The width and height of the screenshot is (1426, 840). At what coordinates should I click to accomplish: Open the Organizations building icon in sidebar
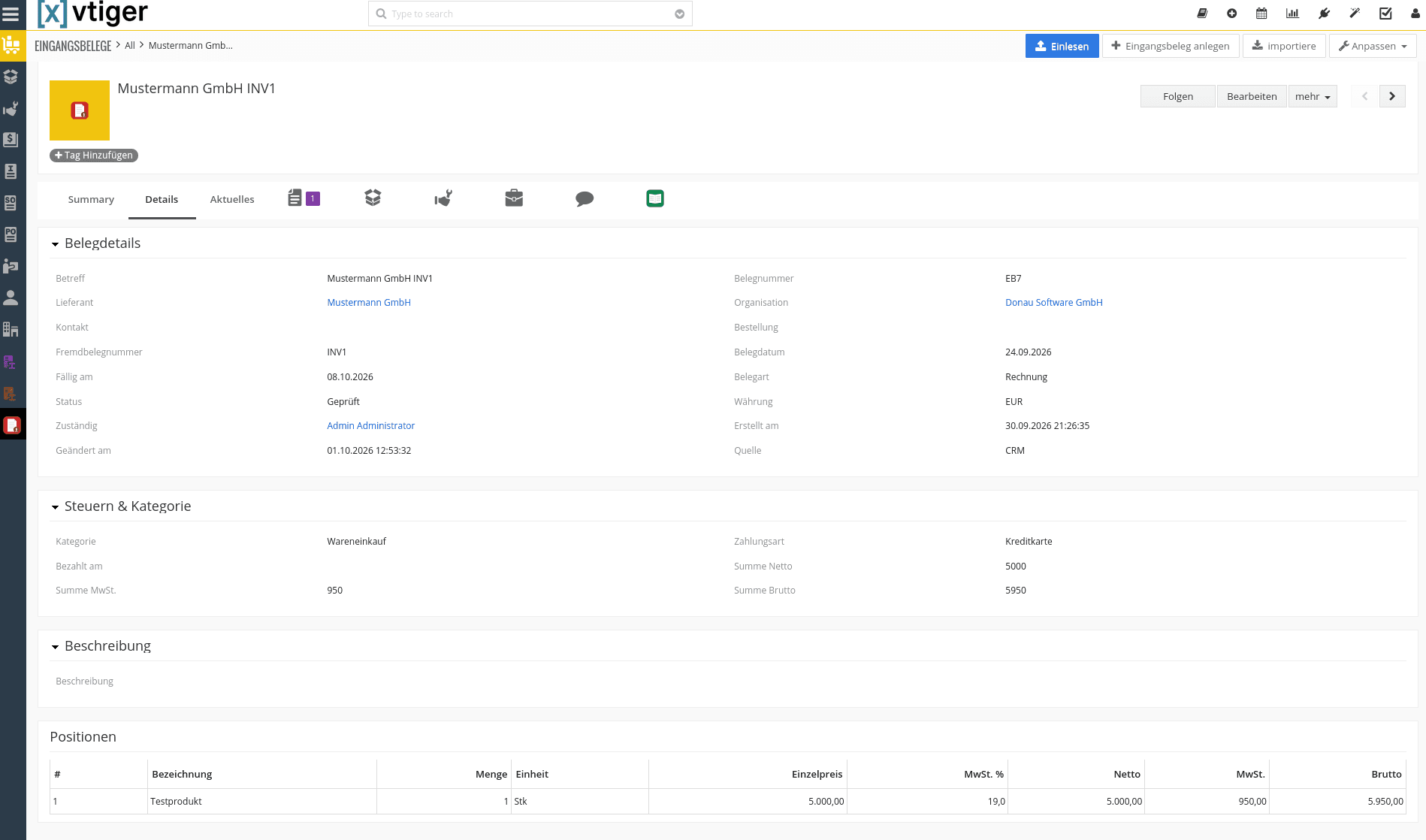click(x=11, y=329)
